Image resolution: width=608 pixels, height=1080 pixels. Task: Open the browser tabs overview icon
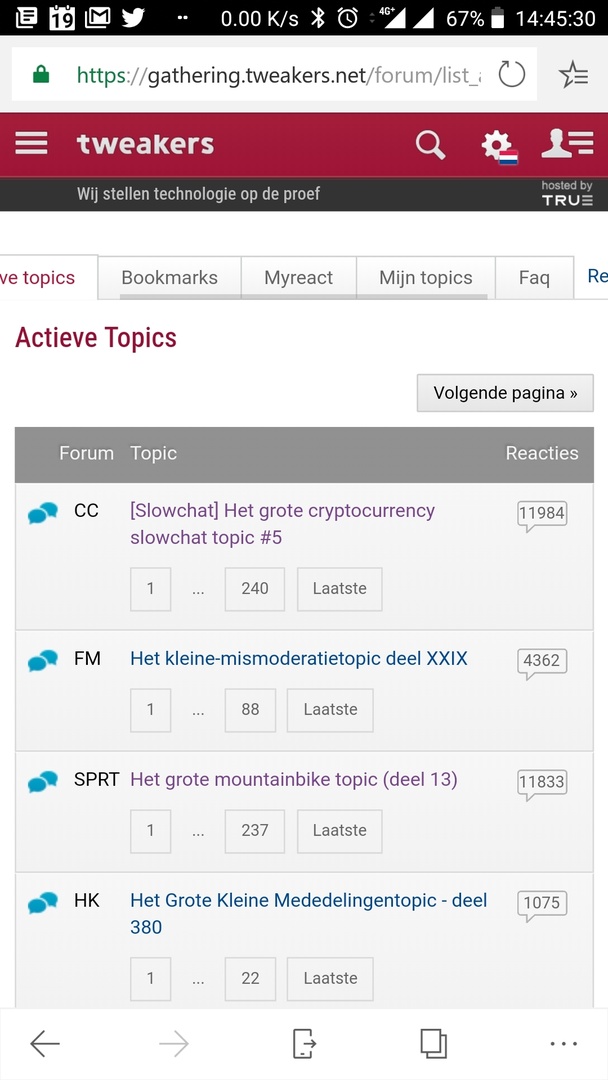pos(433,1044)
